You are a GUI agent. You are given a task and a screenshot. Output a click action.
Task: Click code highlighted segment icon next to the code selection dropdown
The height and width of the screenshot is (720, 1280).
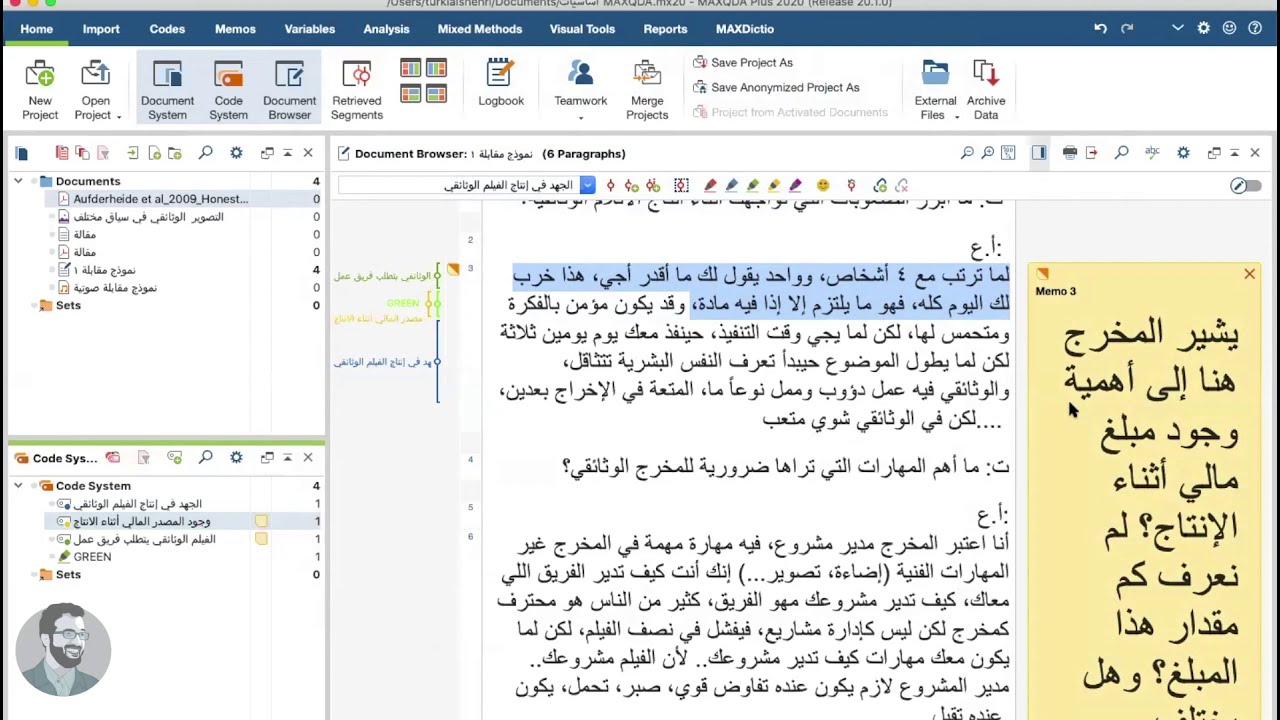[x=609, y=185]
